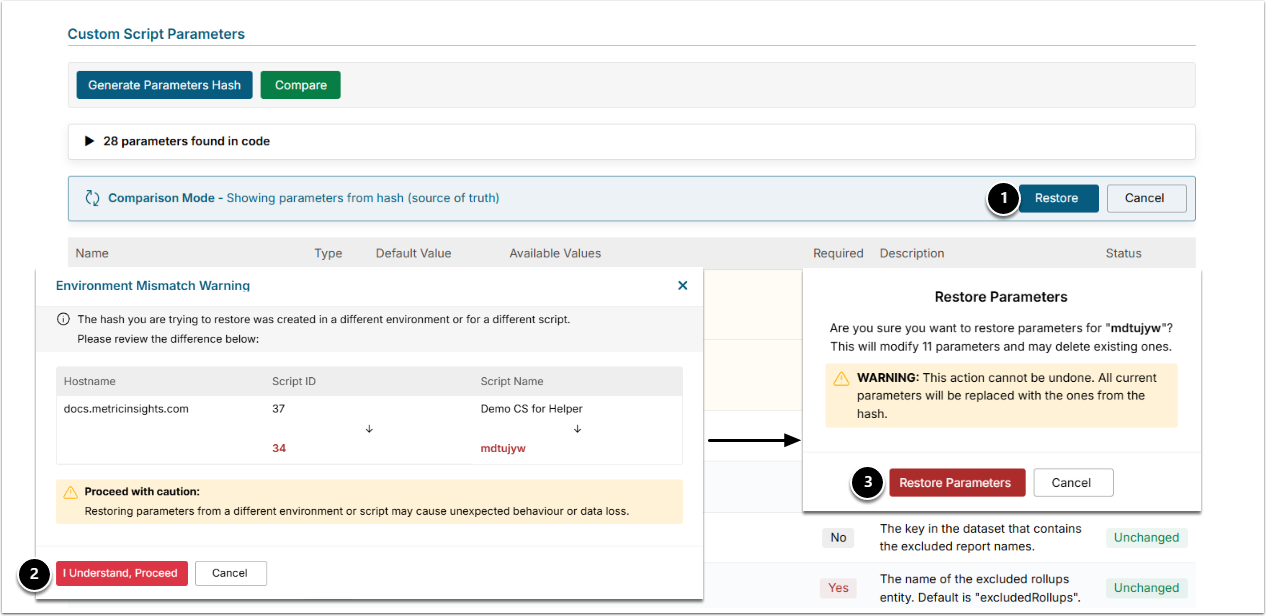Click the Name column header

(x=92, y=253)
